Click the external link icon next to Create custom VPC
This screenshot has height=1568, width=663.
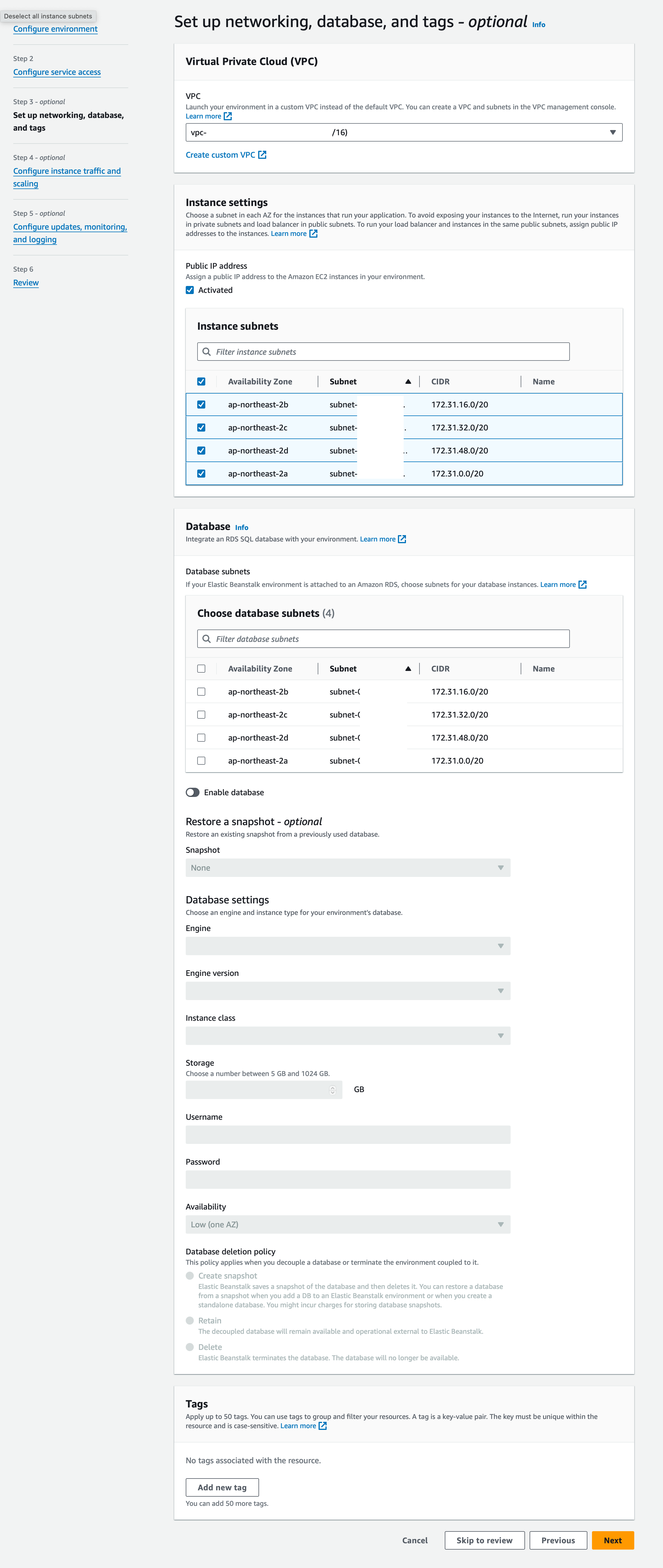262,155
